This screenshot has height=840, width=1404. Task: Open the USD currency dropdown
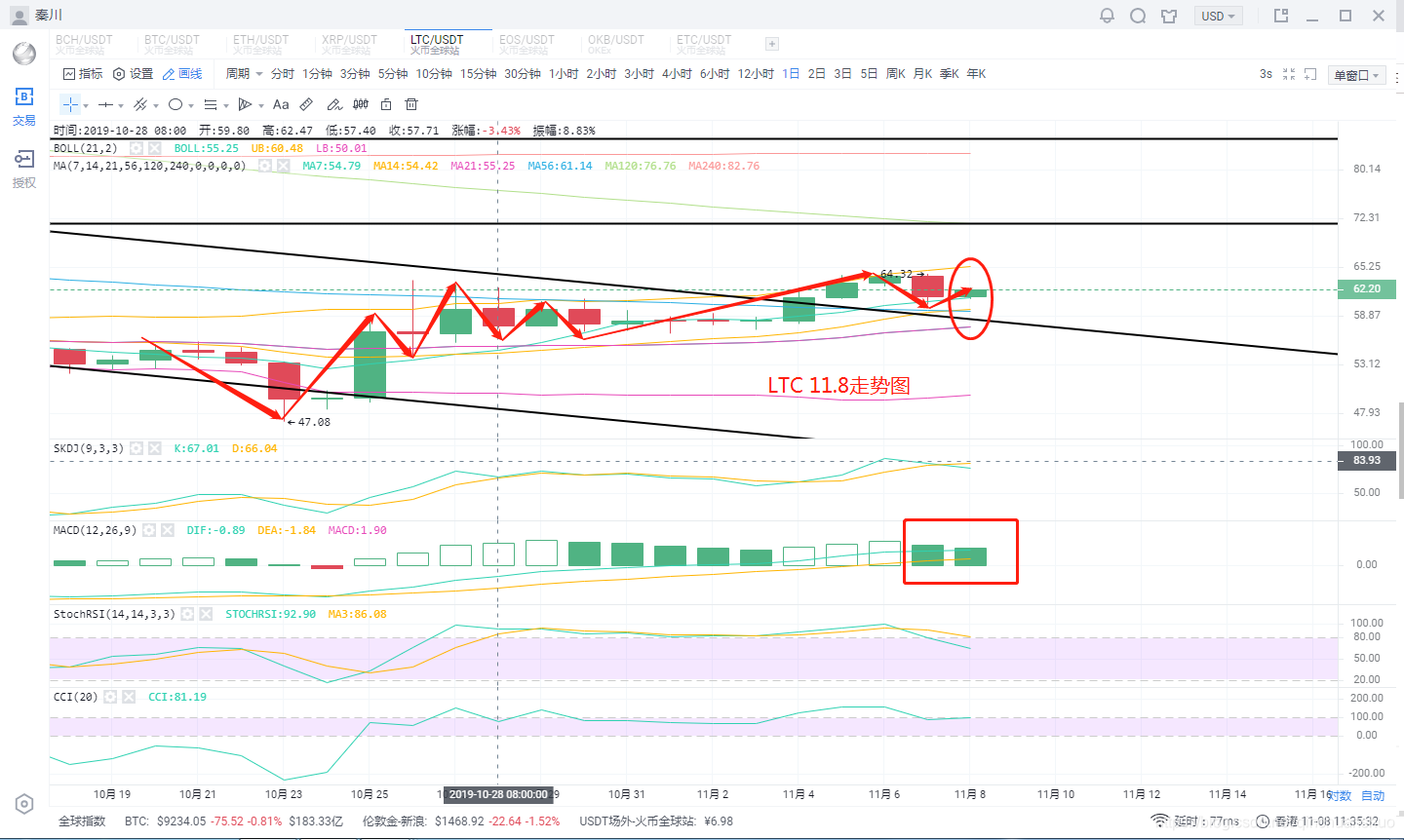[x=1218, y=16]
